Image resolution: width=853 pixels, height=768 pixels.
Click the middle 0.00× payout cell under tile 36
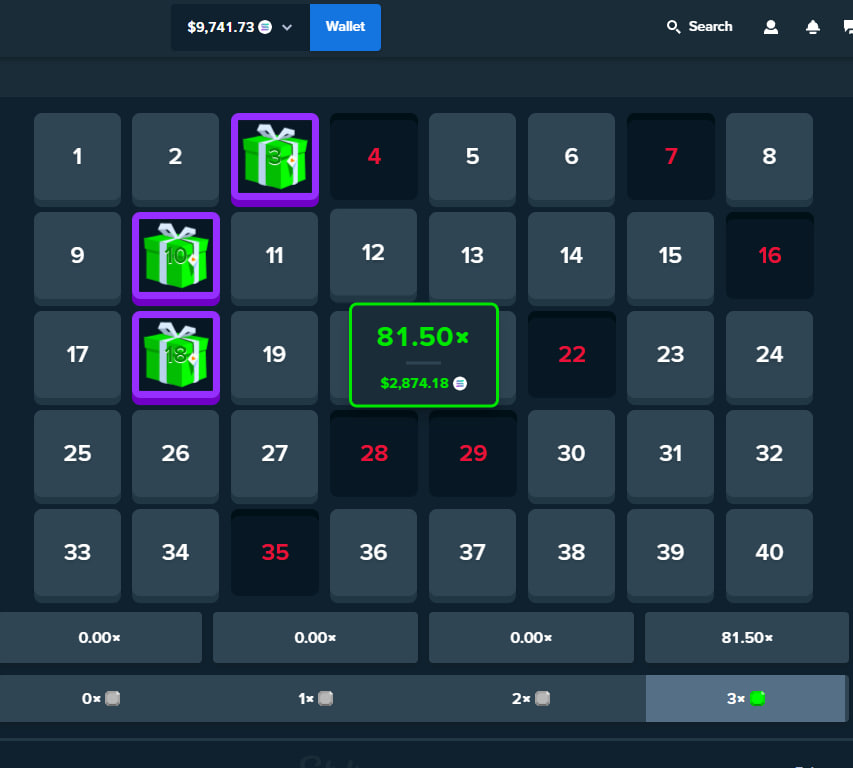[x=315, y=637]
